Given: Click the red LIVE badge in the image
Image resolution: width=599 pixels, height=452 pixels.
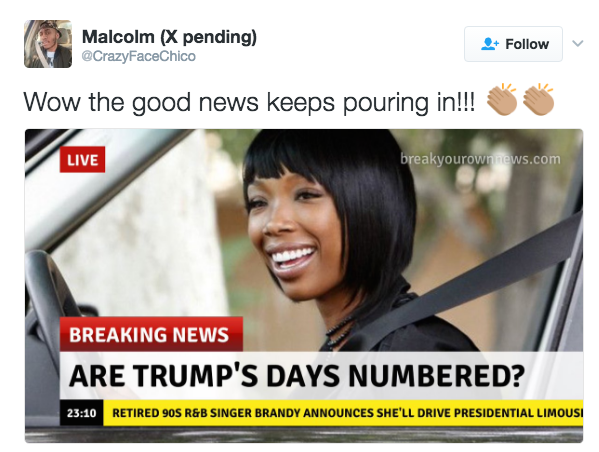Looking at the screenshot, I should 83,159.
